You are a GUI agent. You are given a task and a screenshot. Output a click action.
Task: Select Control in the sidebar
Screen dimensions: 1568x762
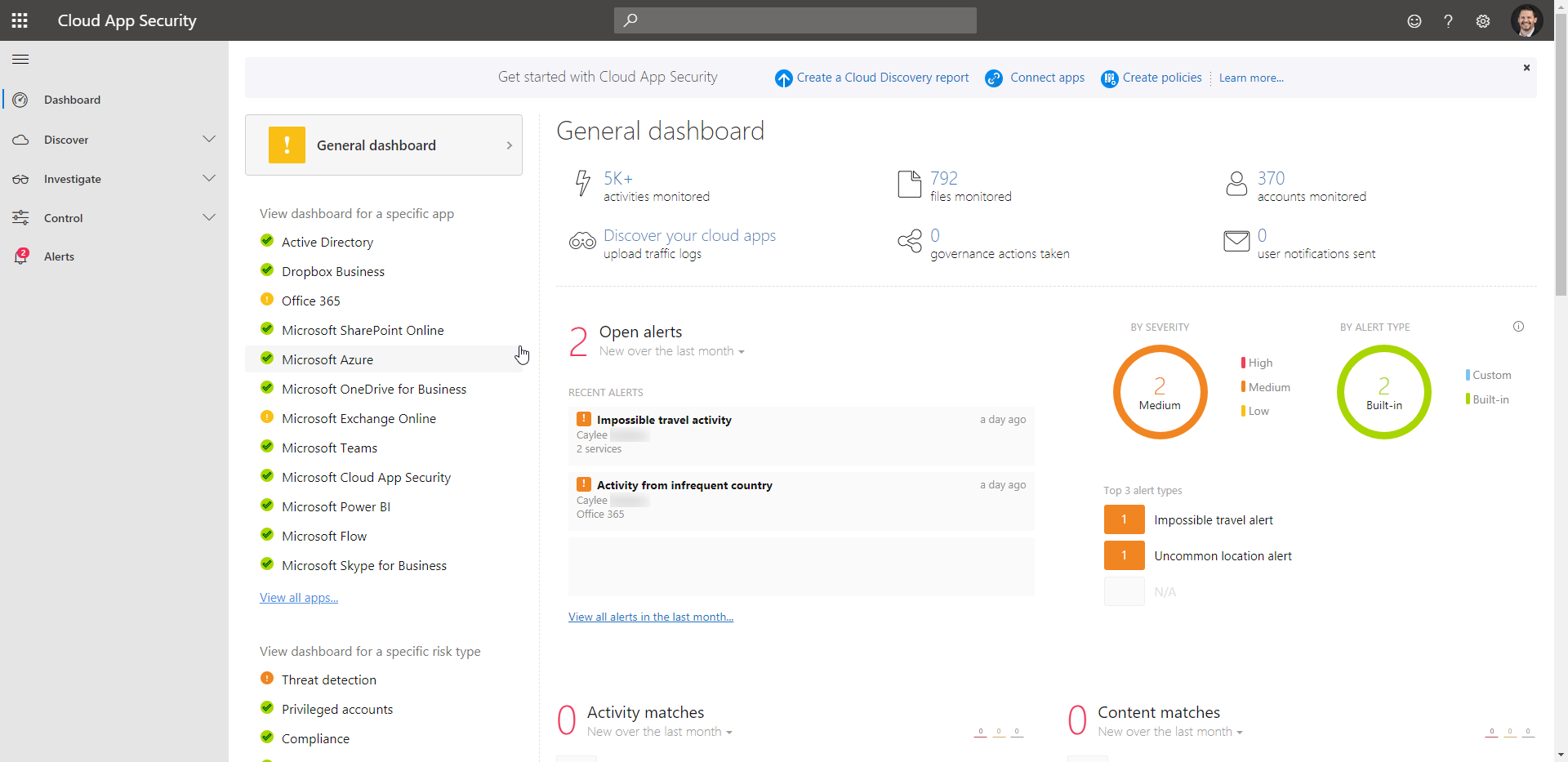(114, 218)
